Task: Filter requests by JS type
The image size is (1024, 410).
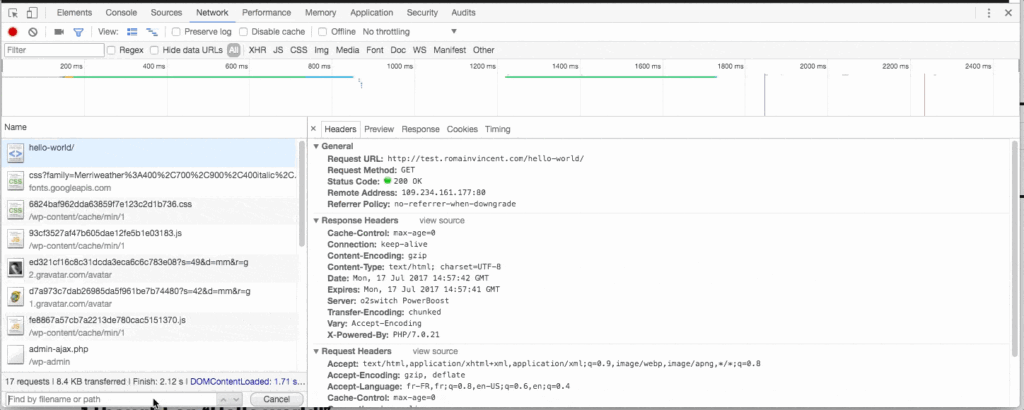Action: click(x=278, y=50)
